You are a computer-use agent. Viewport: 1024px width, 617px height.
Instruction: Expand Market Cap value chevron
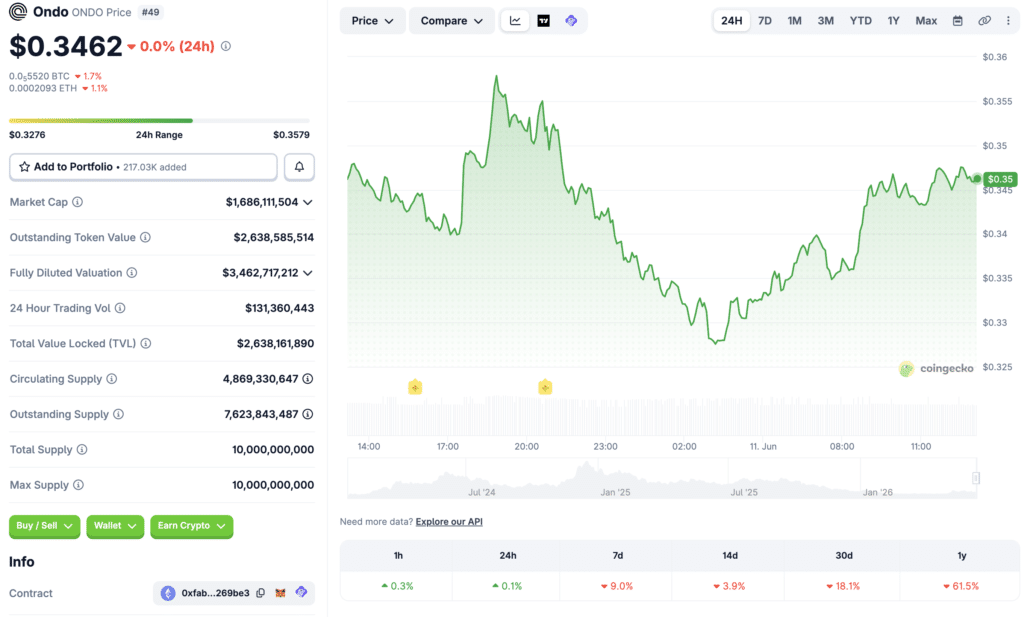tap(308, 202)
